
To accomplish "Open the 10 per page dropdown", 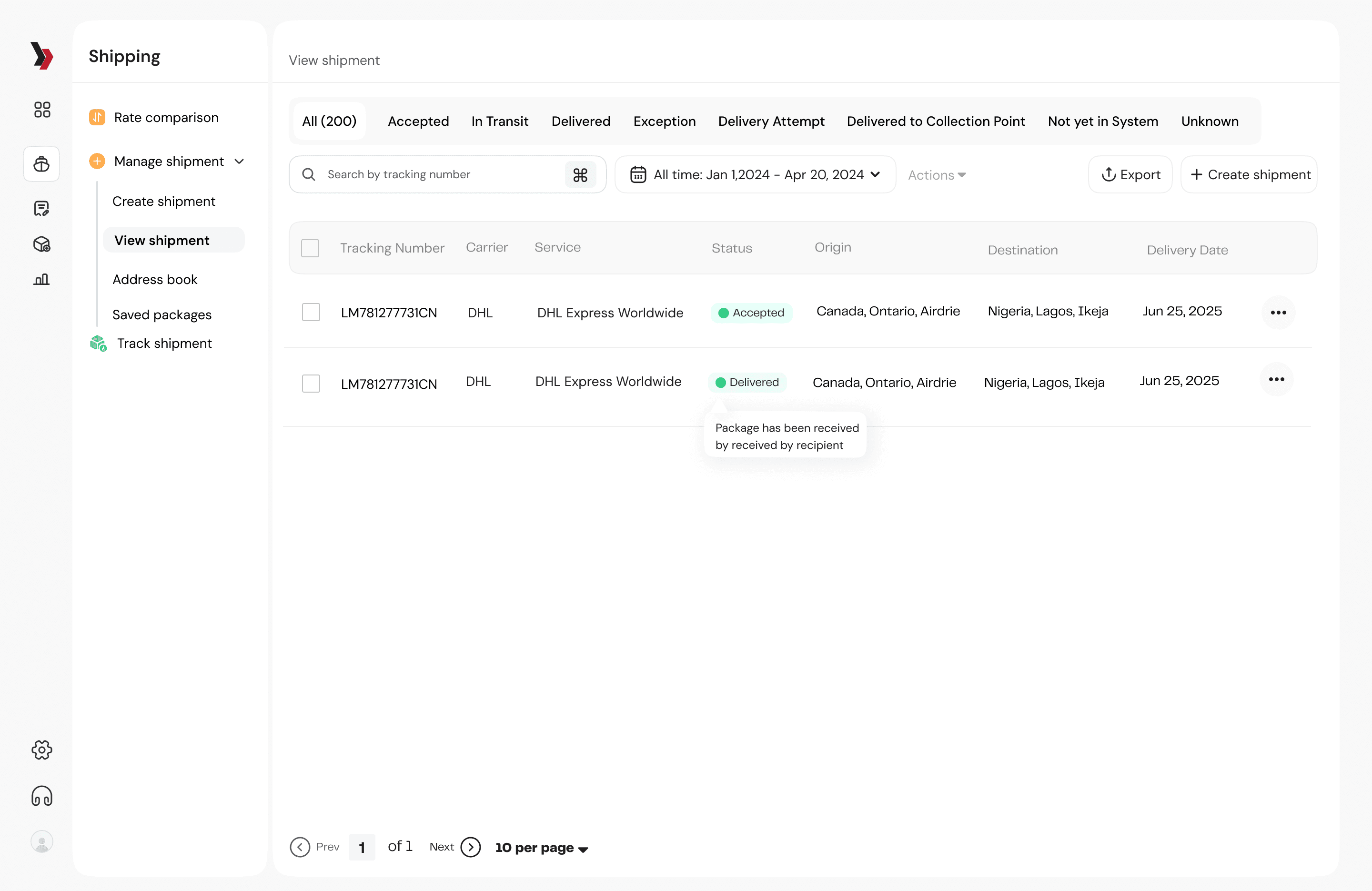I will (541, 848).
